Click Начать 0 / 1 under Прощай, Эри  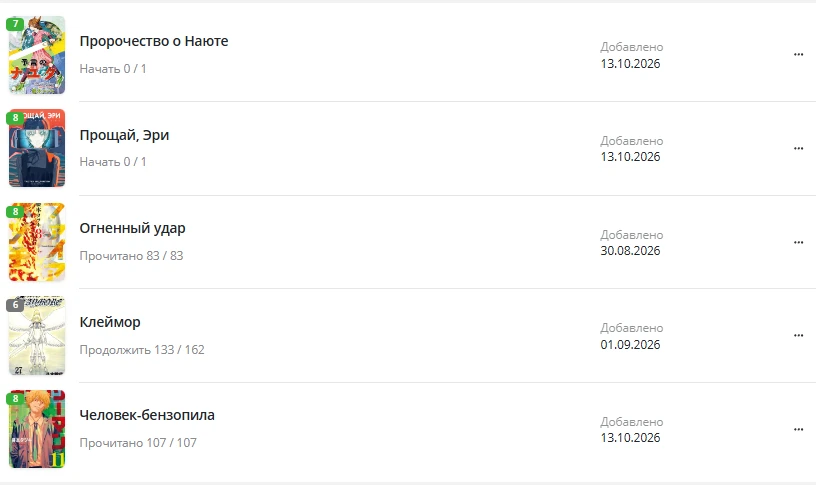(112, 162)
